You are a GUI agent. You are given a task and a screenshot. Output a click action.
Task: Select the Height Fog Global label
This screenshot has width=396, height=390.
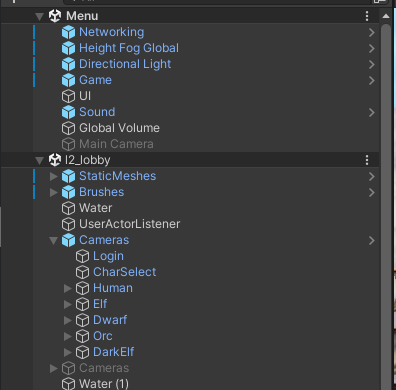click(x=129, y=48)
